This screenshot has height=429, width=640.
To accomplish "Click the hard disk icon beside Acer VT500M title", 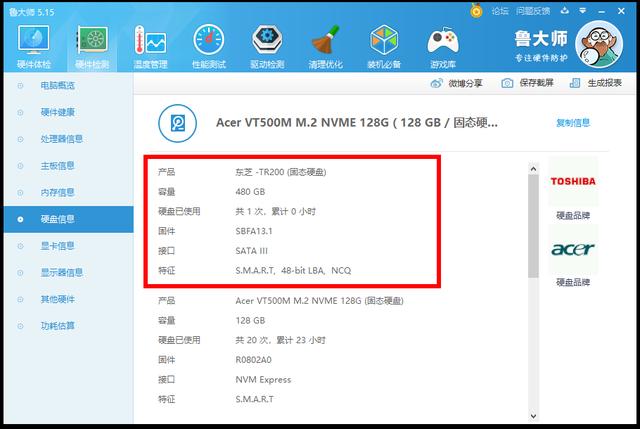I will (x=178, y=123).
